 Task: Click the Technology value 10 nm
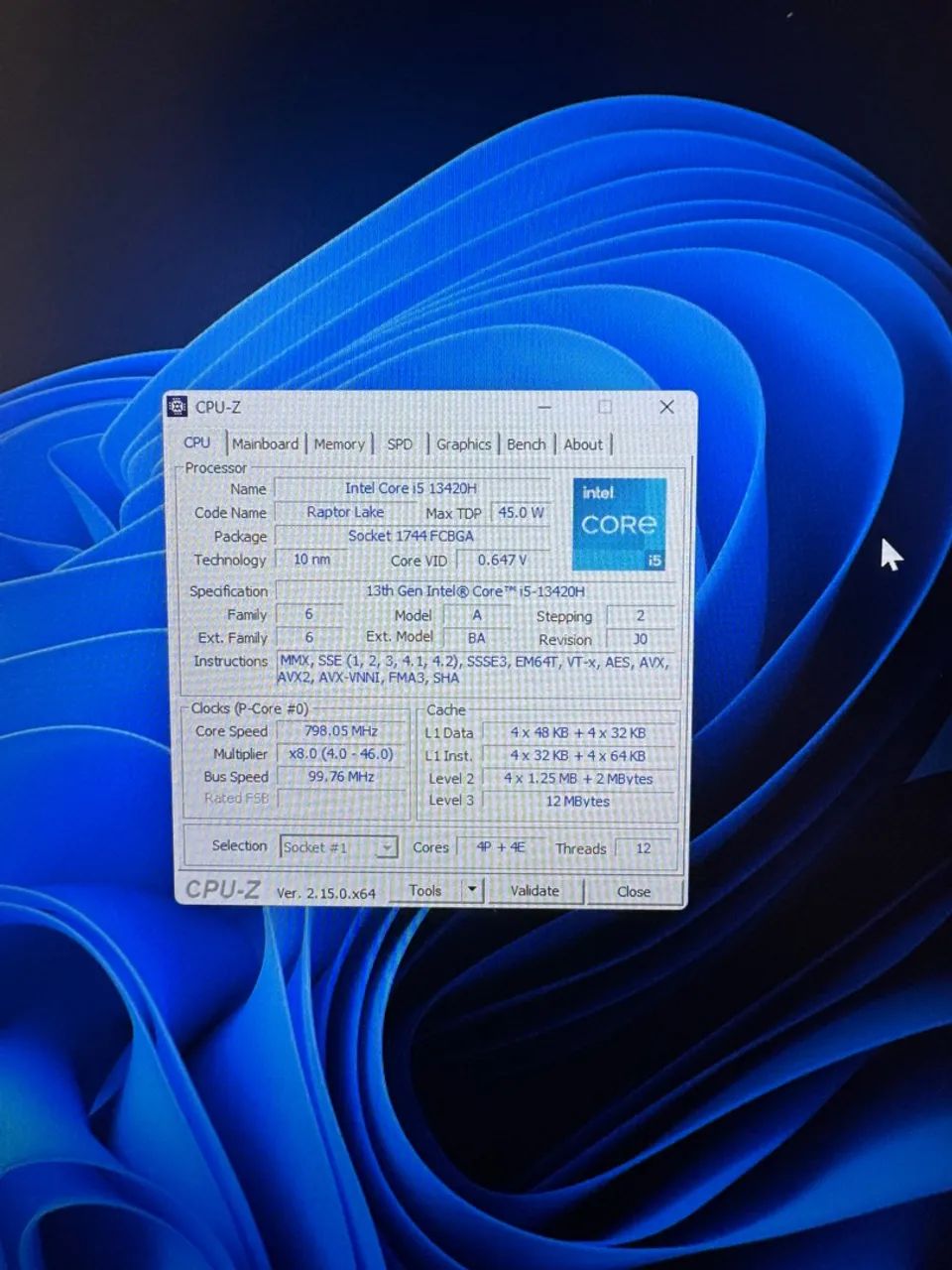pos(312,560)
